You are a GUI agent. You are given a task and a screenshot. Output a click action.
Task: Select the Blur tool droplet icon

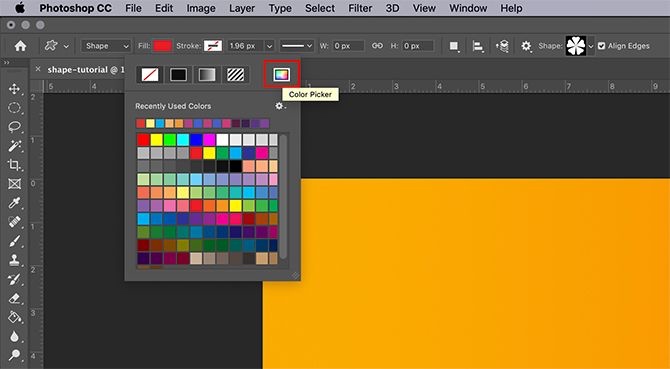[x=14, y=337]
